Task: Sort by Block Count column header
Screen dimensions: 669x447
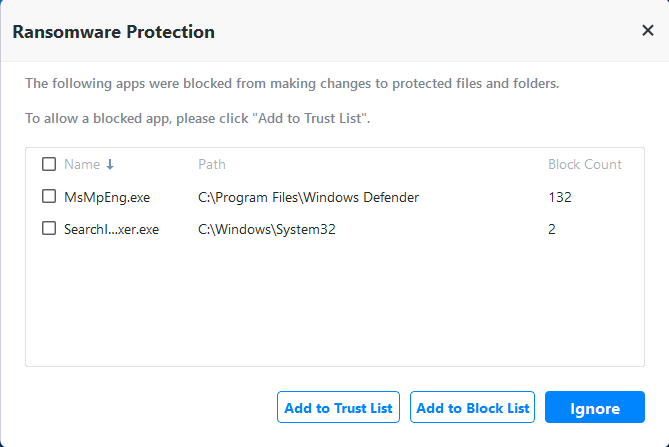Action: [x=584, y=165]
